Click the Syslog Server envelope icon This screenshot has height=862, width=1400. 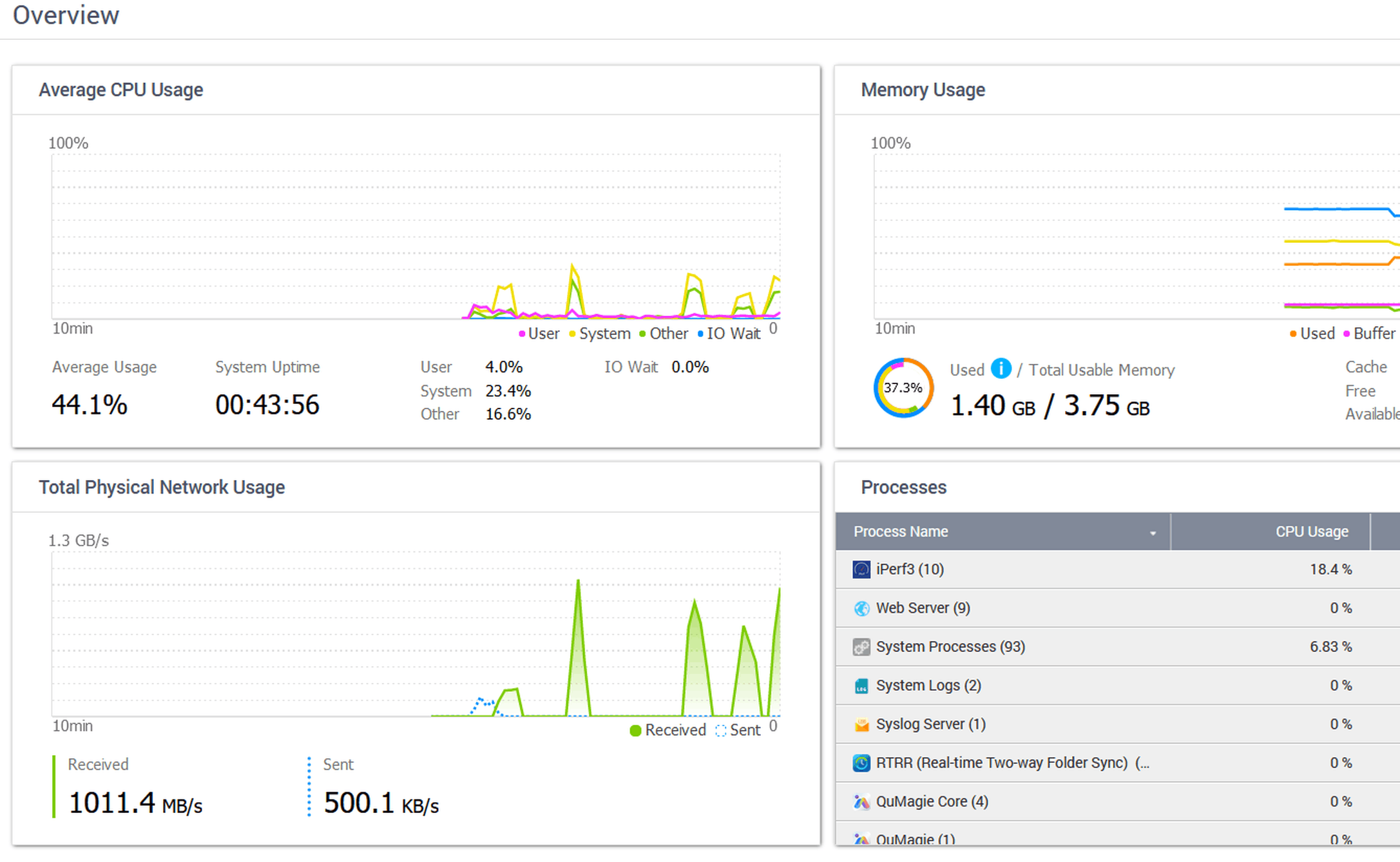(x=861, y=724)
